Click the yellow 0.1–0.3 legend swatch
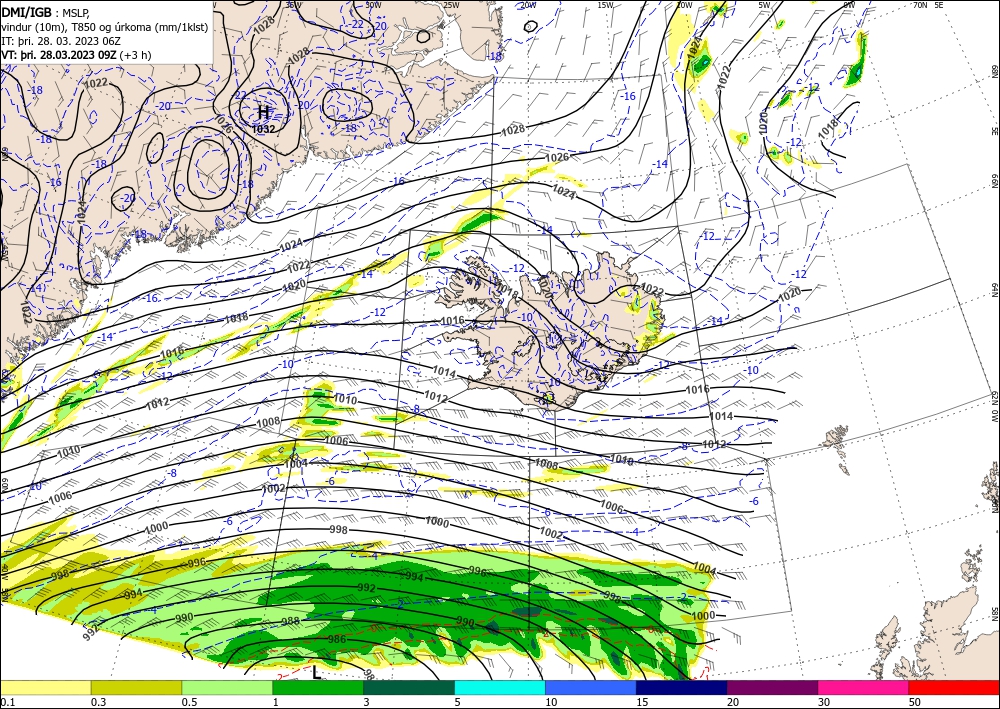 click(x=45, y=687)
